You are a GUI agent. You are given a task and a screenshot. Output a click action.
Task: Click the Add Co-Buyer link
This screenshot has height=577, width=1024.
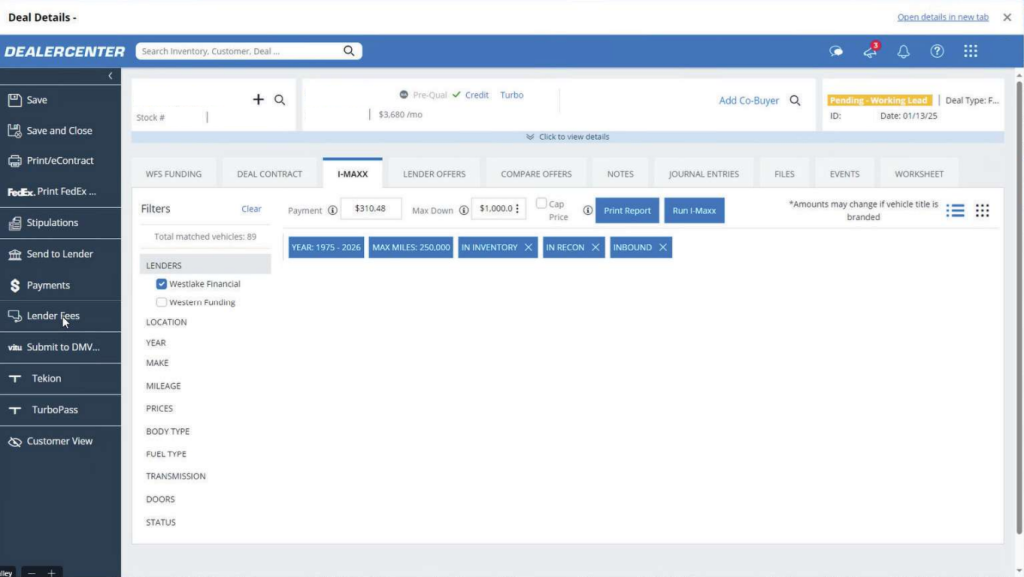(749, 101)
